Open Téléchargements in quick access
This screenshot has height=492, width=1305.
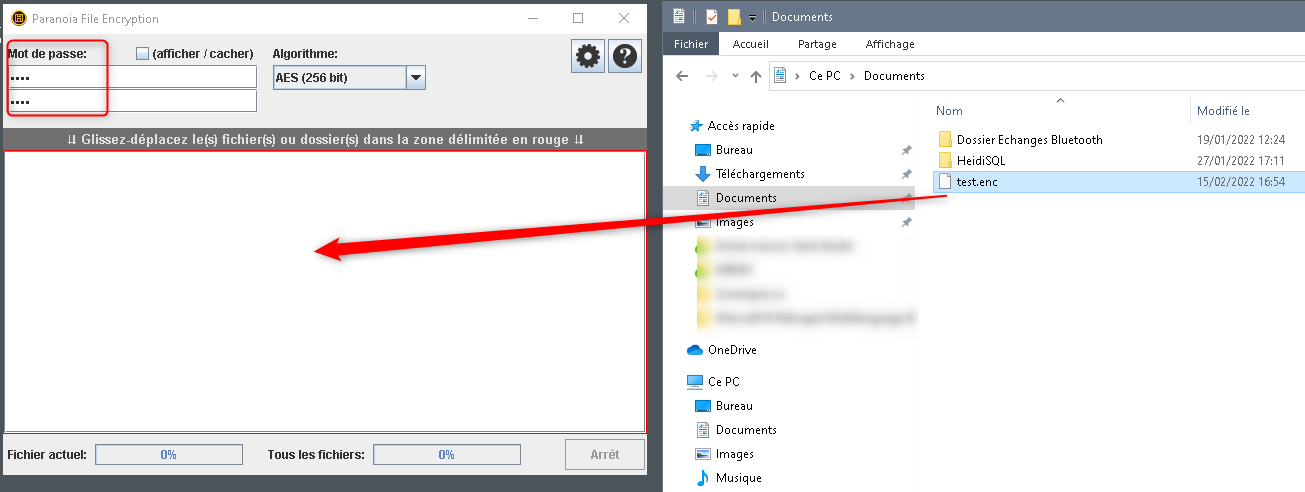tap(760, 174)
